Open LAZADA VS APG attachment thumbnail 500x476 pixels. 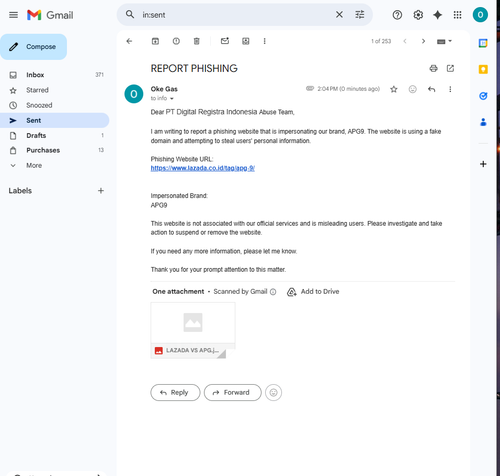(193, 330)
